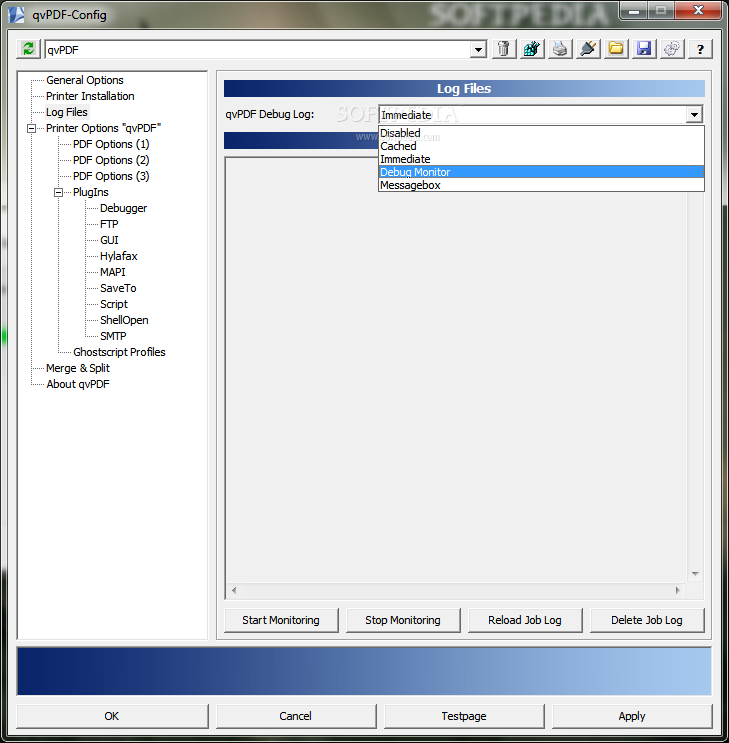Open the Debugger plugin page
Screen dimensions: 729x743
tap(124, 208)
